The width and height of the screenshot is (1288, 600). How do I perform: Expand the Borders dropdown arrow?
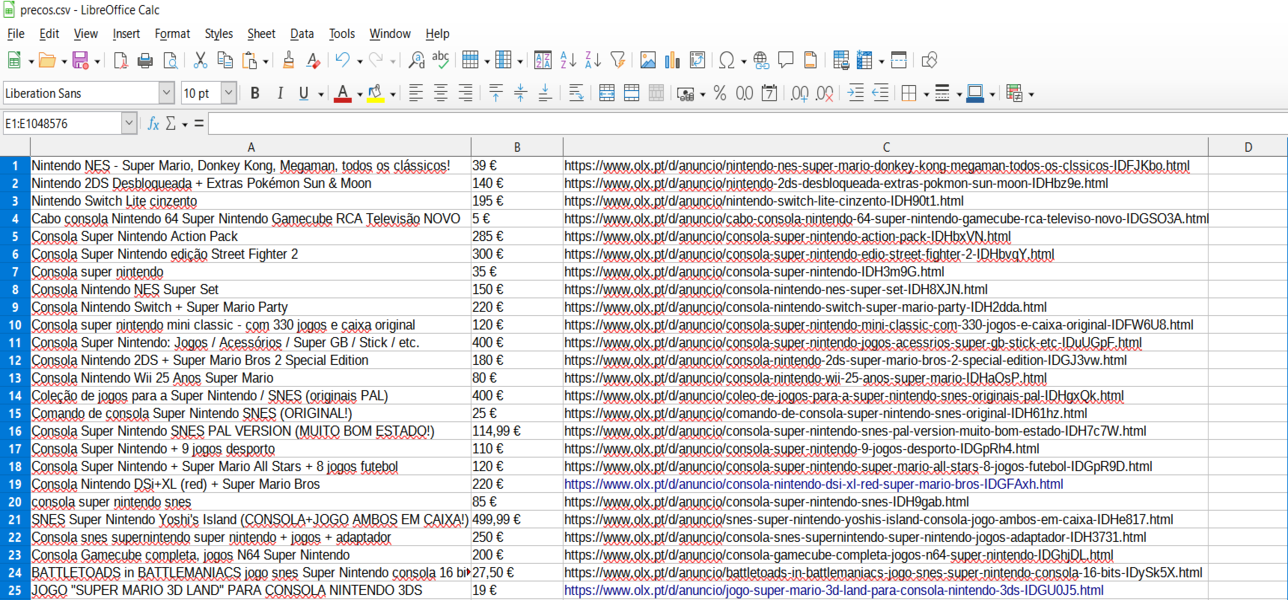point(924,94)
